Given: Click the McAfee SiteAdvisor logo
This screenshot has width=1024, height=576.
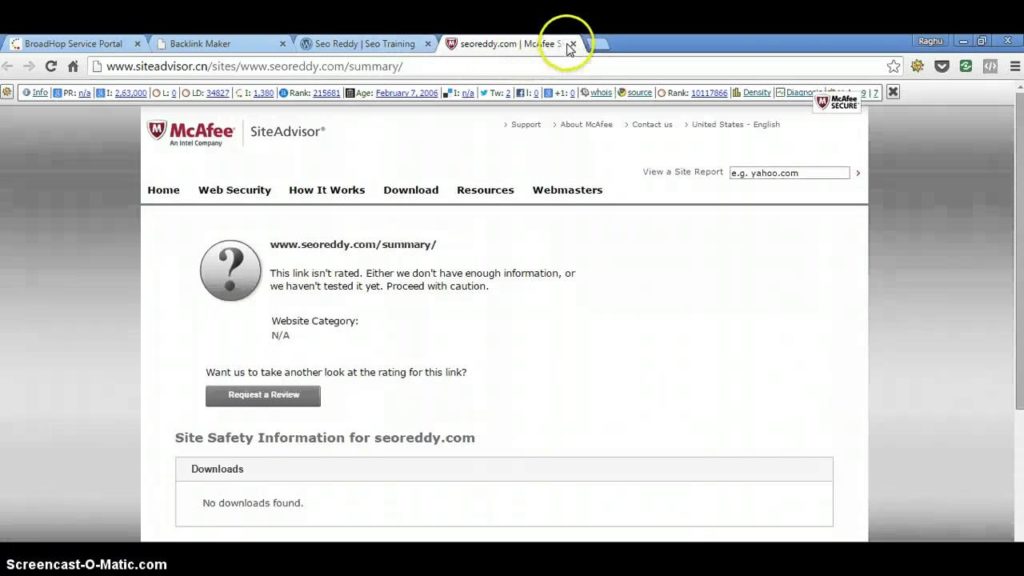Looking at the screenshot, I should tap(236, 133).
